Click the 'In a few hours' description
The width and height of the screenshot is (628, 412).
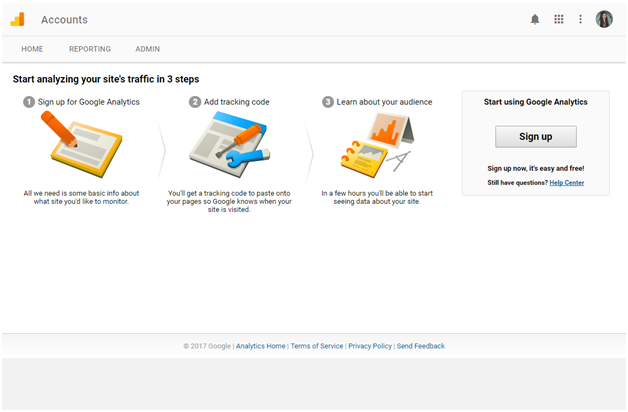click(377, 197)
